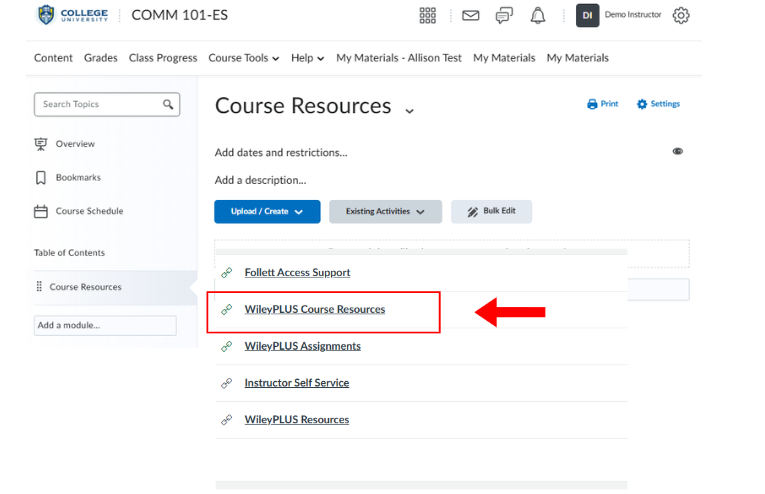The height and width of the screenshot is (494, 765).
Task: Click link icon beside WileyPLUS Course Resources
Action: point(226,309)
